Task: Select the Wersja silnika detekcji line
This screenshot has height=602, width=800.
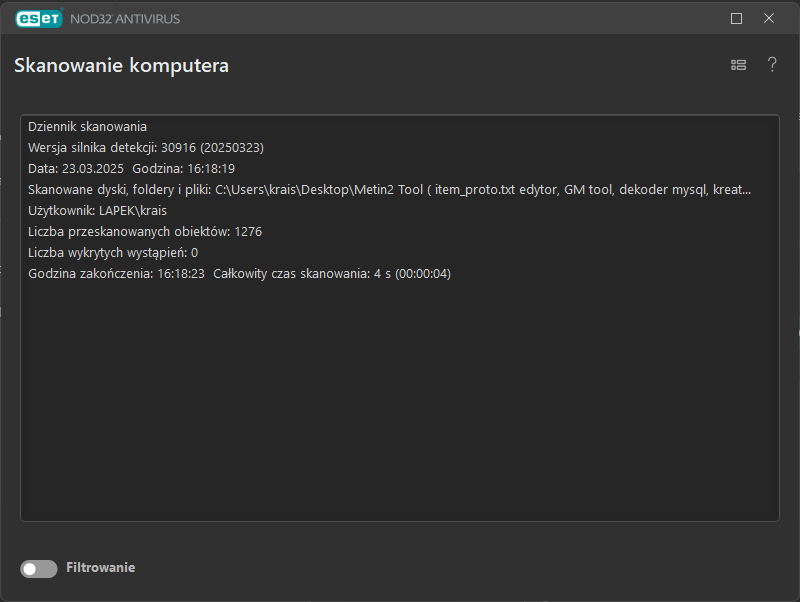Action: click(x=146, y=148)
